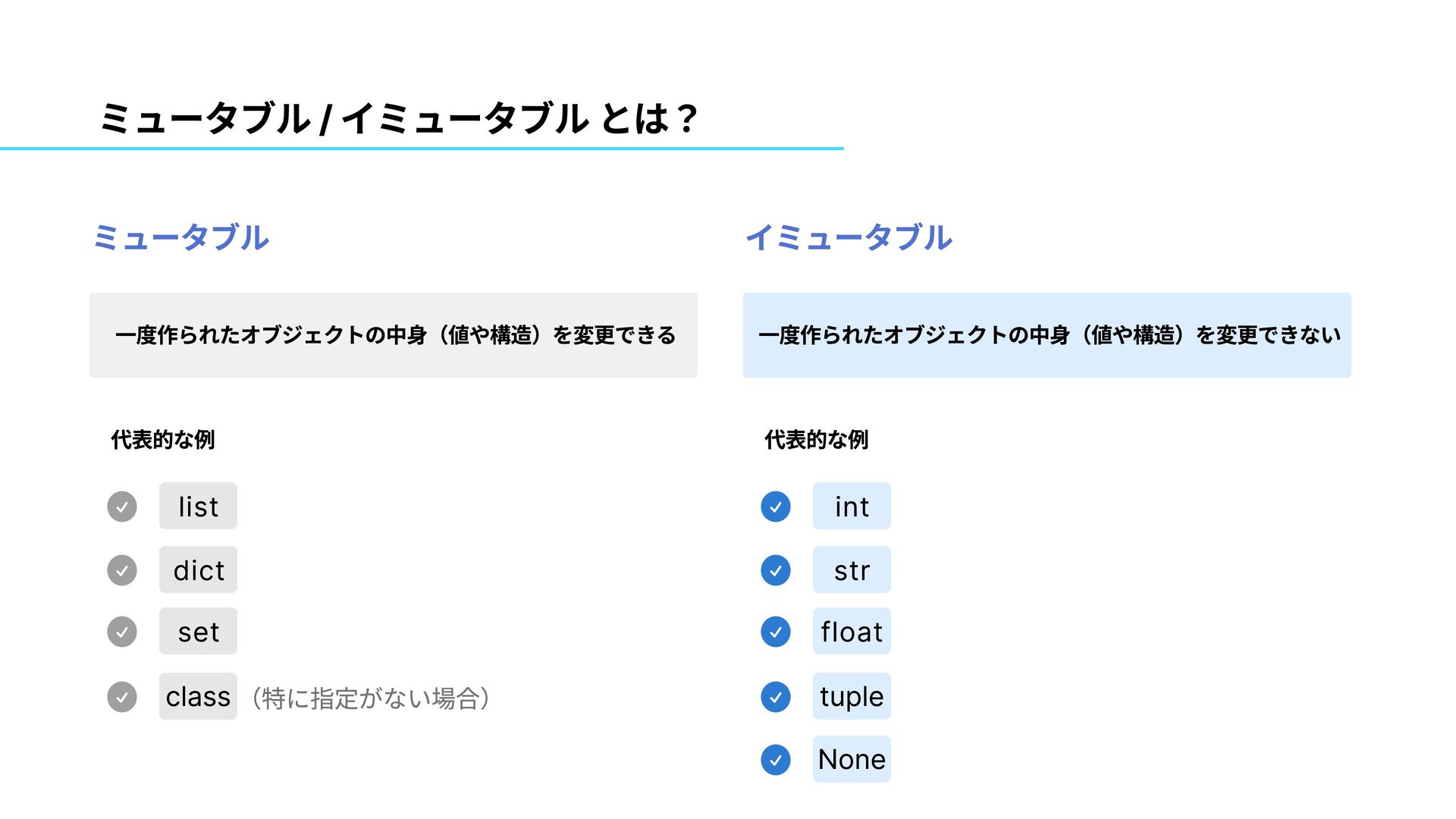Click the gray mutable definition box

(x=394, y=335)
